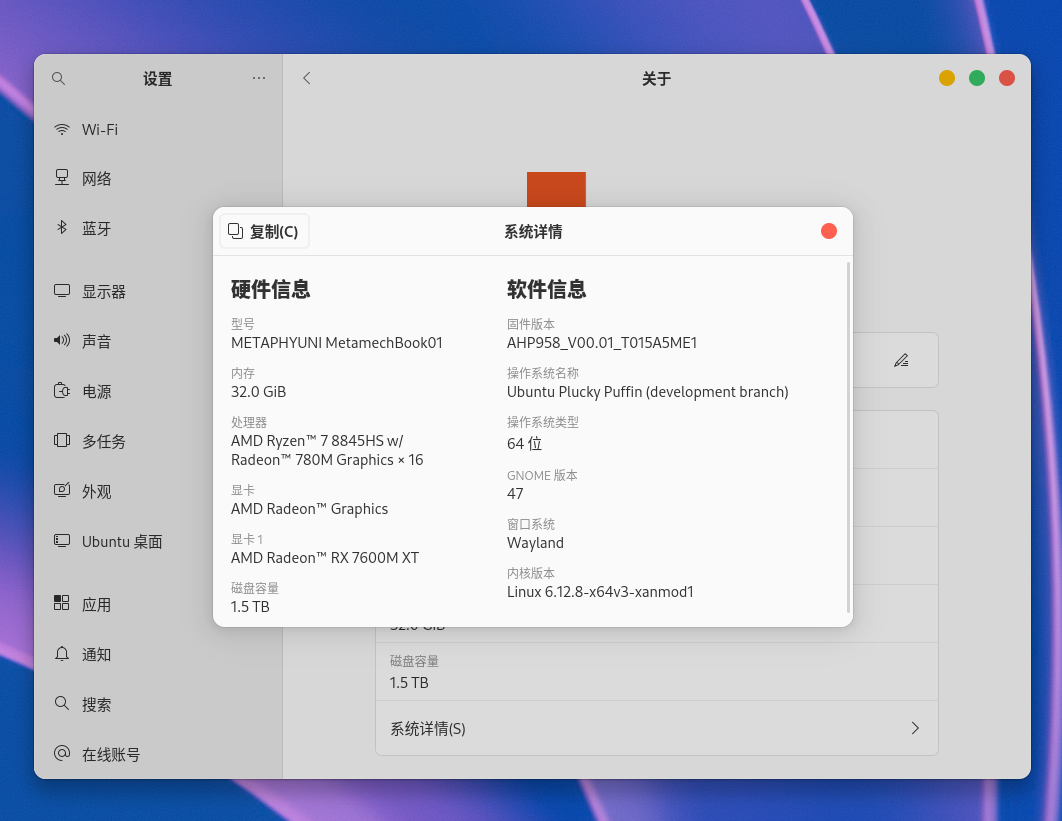This screenshot has height=821, width=1062.
Task: Click the Ubuntu desktop icon in sidebar
Action: pyautogui.click(x=62, y=541)
